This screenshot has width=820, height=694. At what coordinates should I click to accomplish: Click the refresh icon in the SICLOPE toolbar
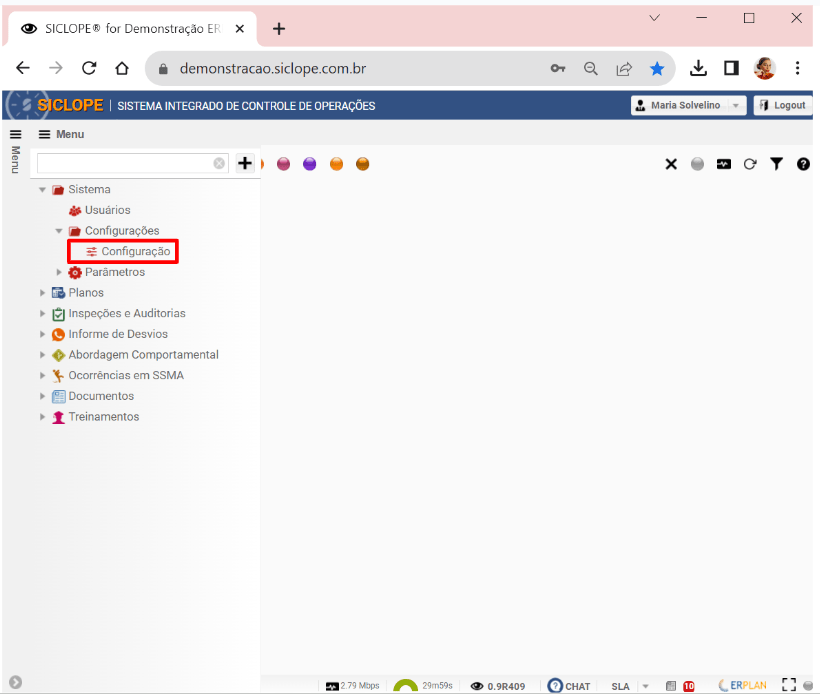pyautogui.click(x=750, y=164)
